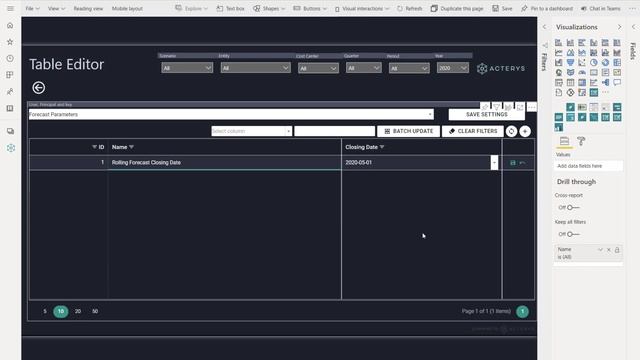Open the Closing Date cell date dropdown
The width and height of the screenshot is (640, 360).
click(494, 162)
